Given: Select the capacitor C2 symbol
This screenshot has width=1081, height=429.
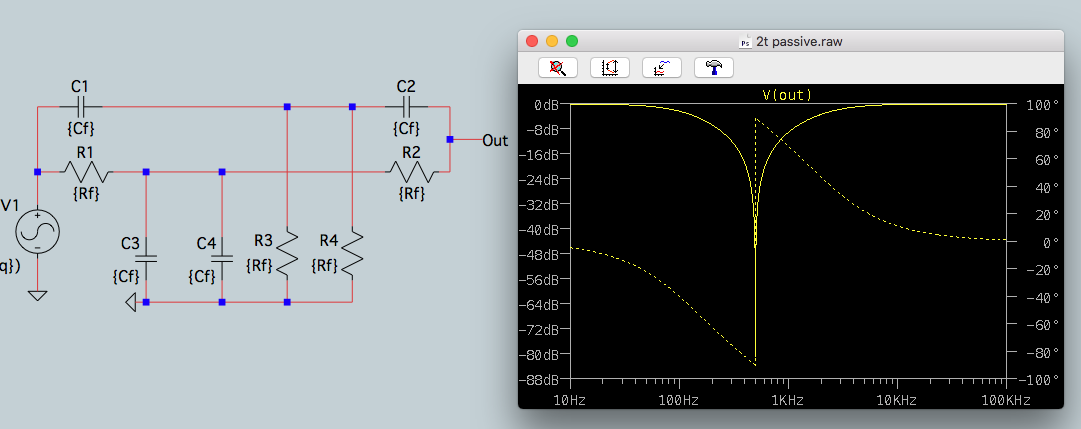Looking at the screenshot, I should (x=406, y=107).
